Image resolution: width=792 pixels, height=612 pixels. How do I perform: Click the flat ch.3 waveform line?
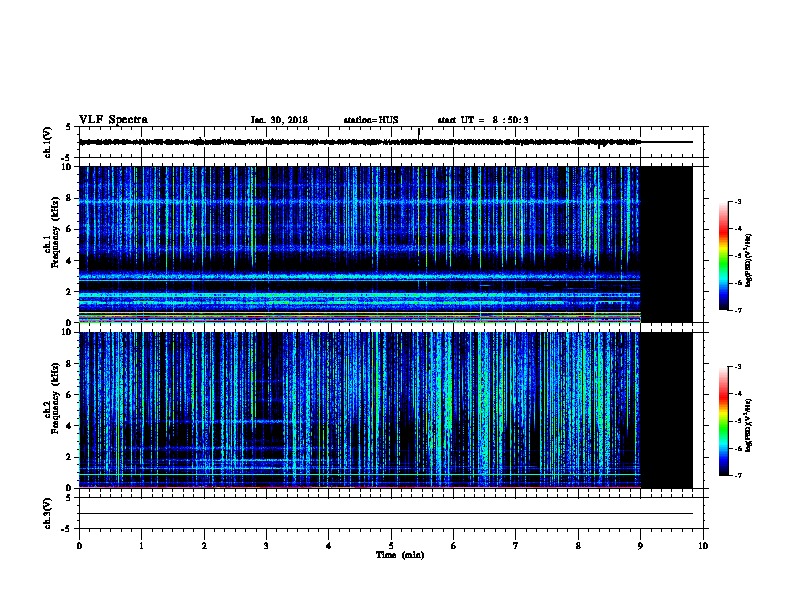point(386,514)
